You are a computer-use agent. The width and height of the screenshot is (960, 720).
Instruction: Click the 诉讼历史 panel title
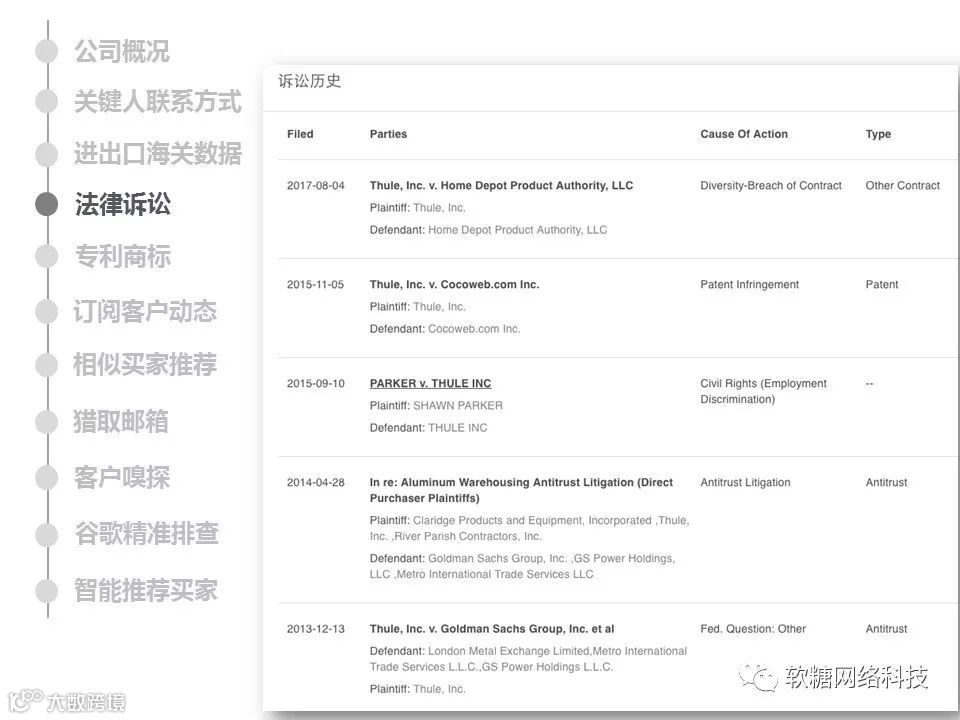309,81
